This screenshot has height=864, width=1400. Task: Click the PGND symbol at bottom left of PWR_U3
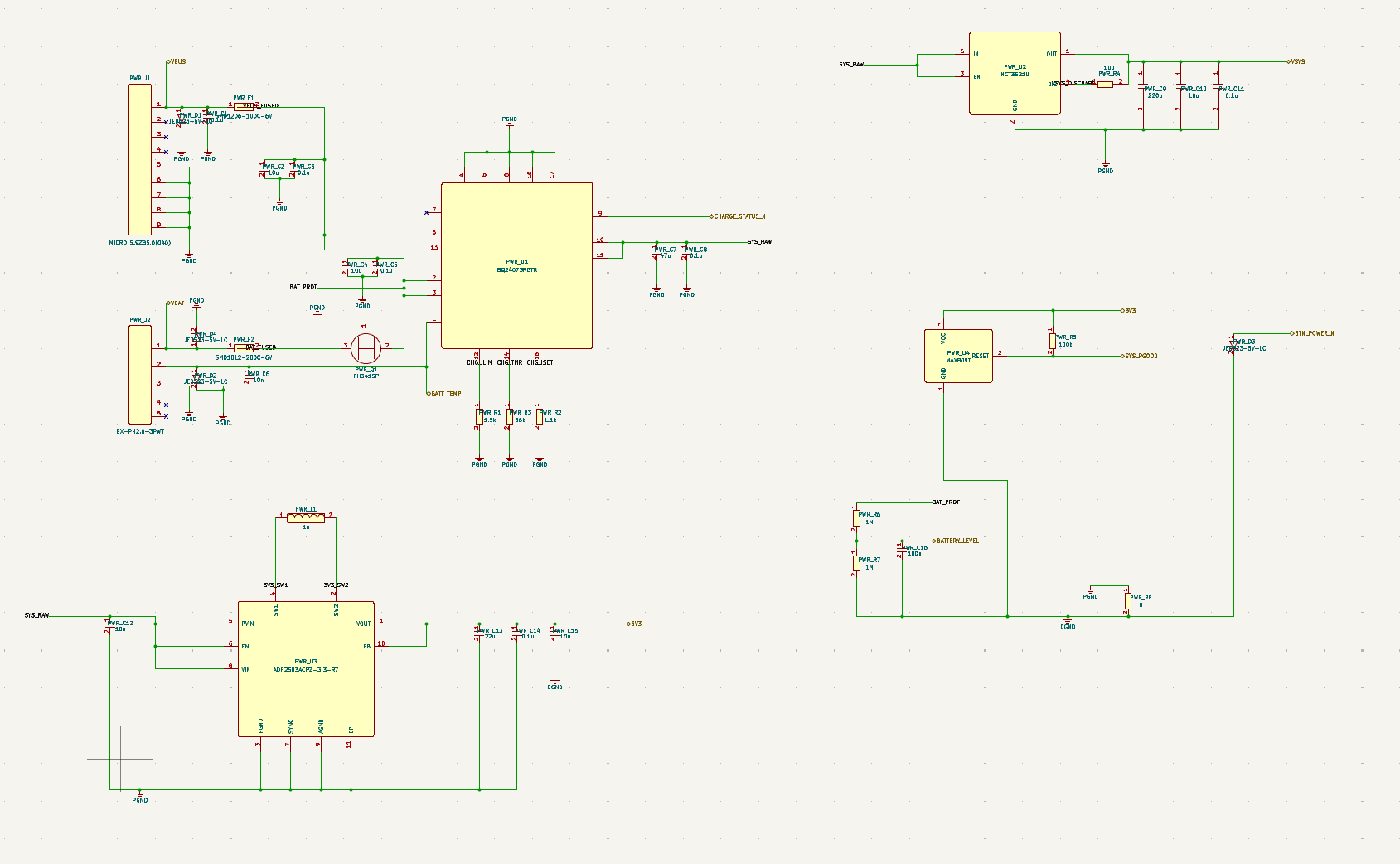click(x=140, y=797)
